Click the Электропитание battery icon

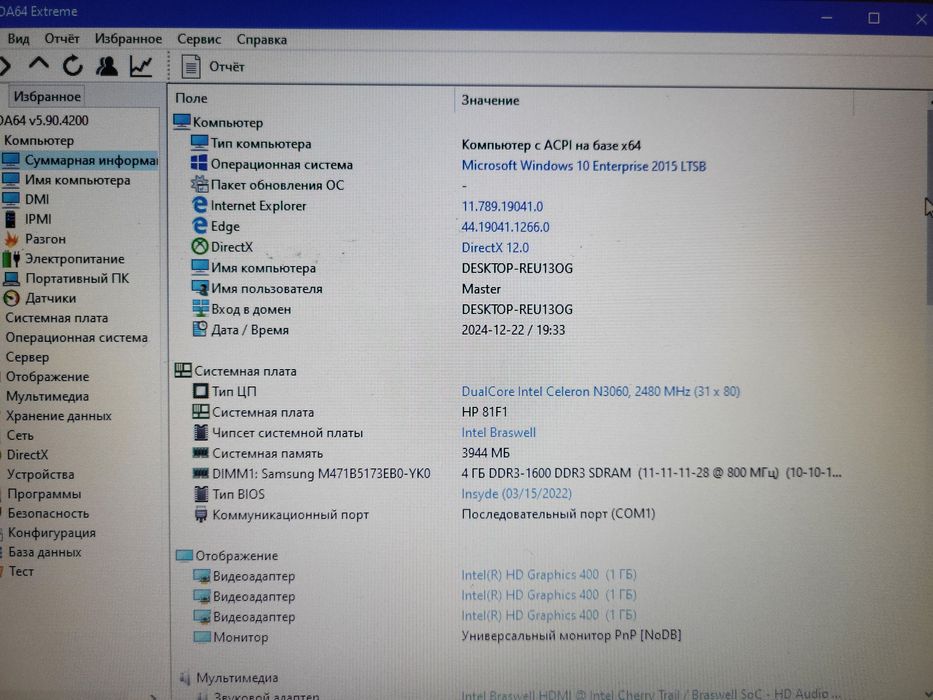pos(11,259)
